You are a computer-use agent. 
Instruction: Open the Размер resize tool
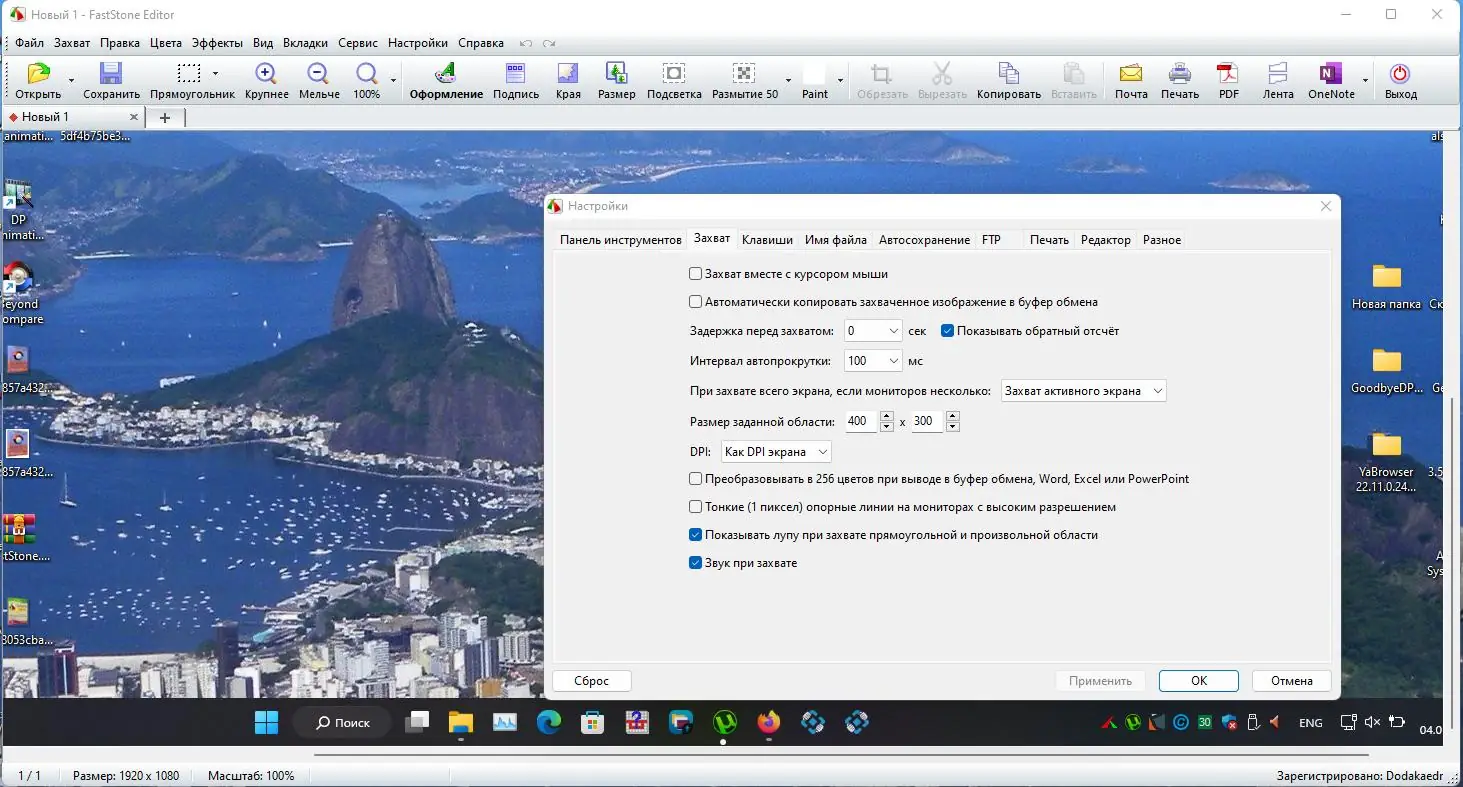pos(616,75)
